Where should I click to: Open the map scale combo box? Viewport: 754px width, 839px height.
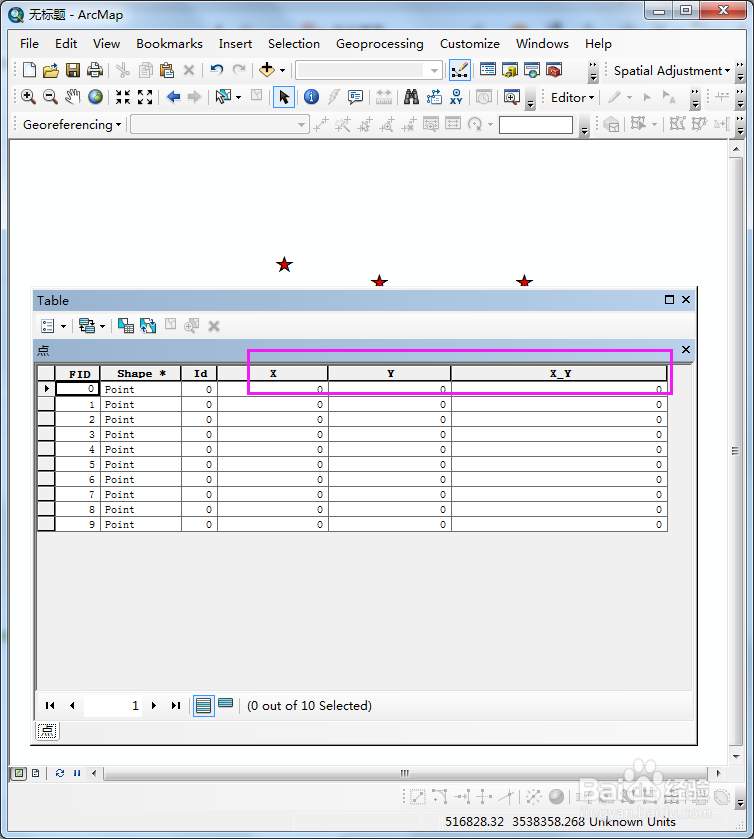pos(369,70)
